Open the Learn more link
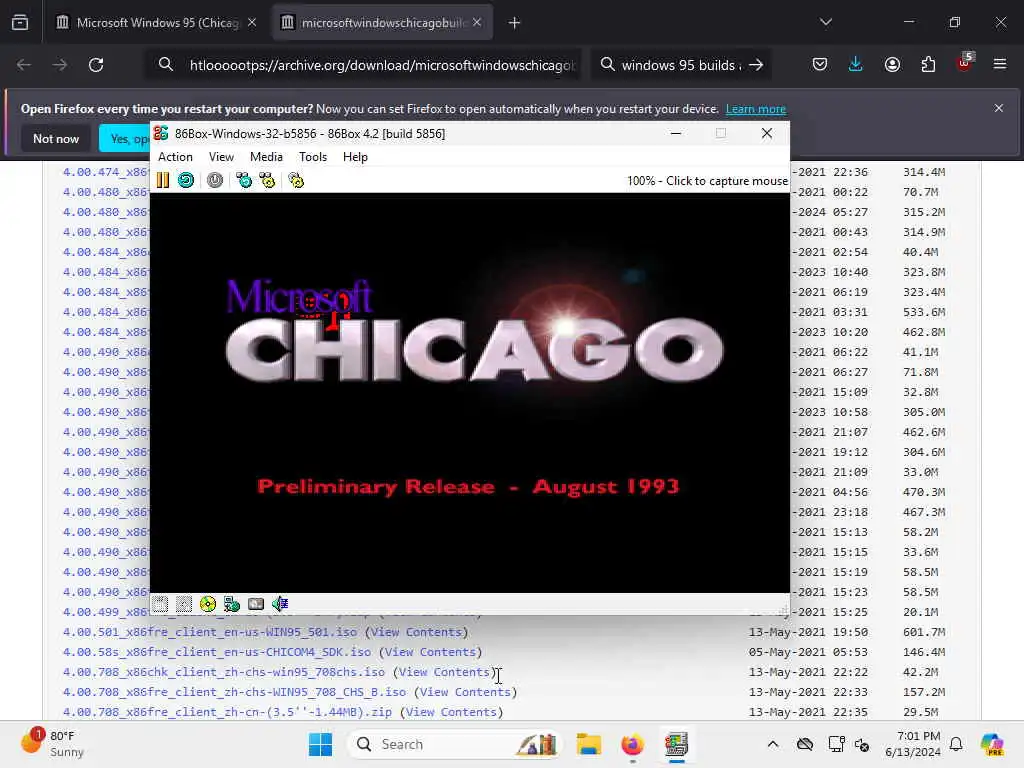The image size is (1024, 768). pyautogui.click(x=756, y=109)
